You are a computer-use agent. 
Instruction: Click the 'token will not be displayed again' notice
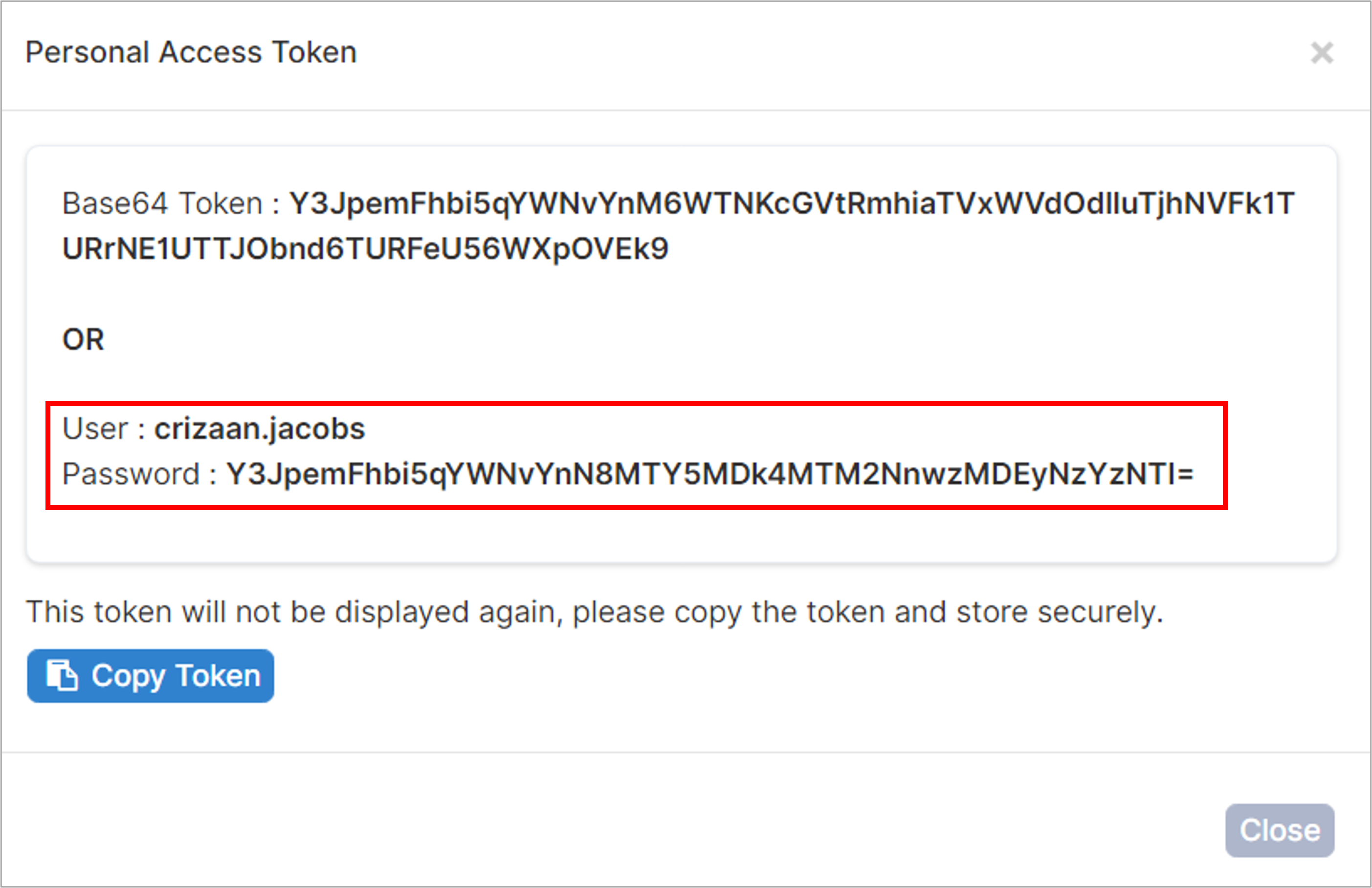tap(595, 612)
